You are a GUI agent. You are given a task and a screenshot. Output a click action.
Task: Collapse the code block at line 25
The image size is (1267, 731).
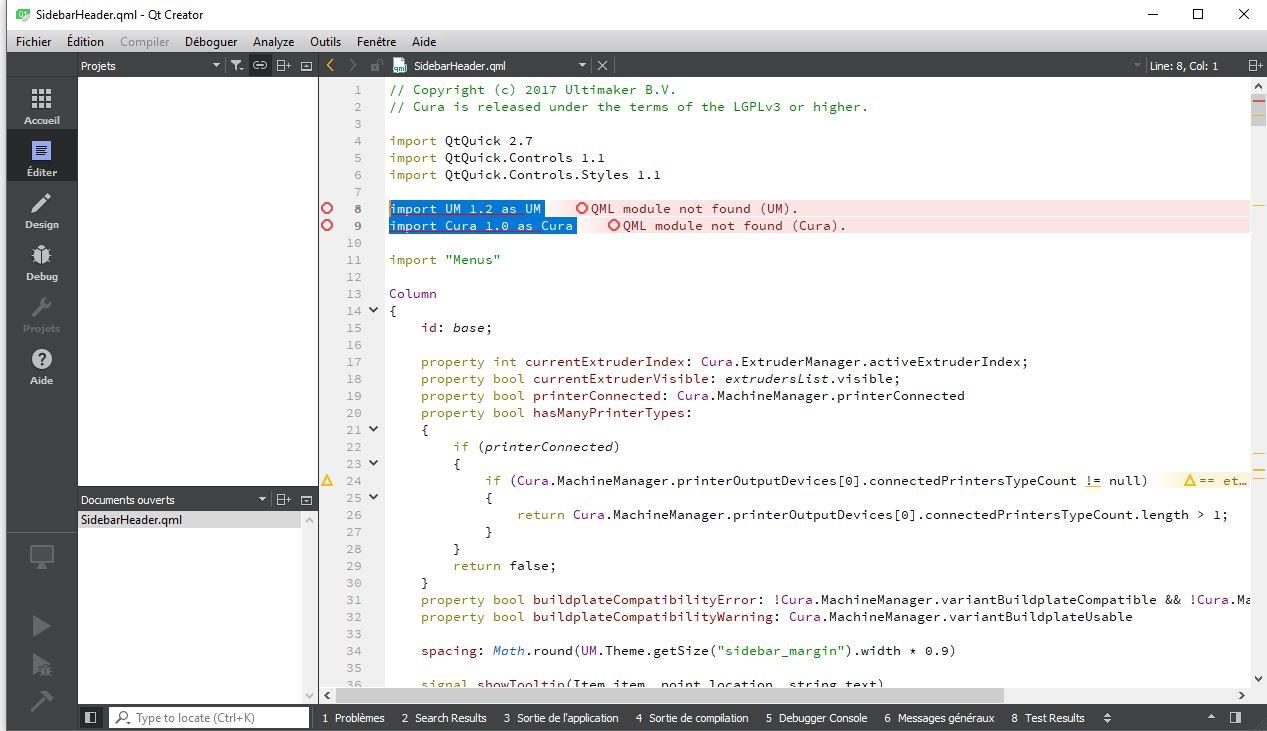[x=374, y=498]
